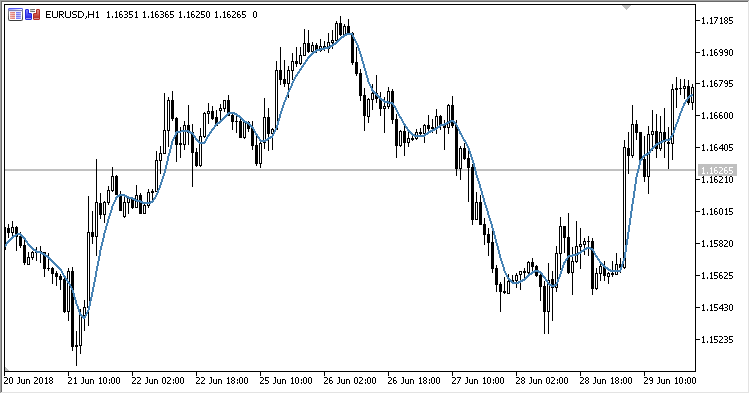
Task: Click the 29 Jun 10:00 time label
Action: tap(670, 381)
